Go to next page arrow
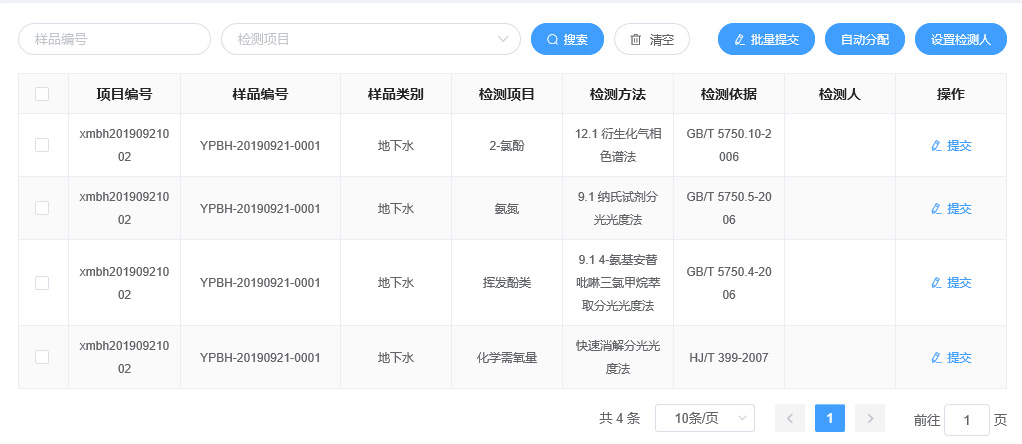 pos(870,418)
